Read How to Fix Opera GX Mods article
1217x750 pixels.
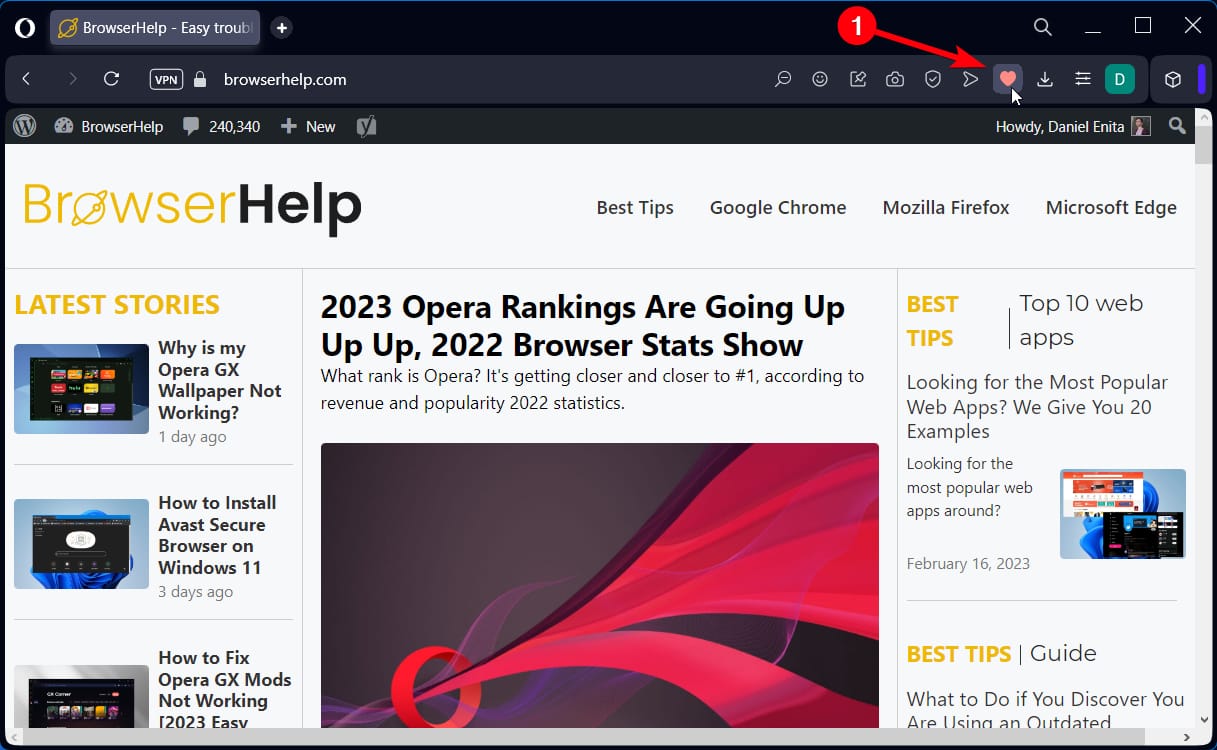click(x=225, y=690)
